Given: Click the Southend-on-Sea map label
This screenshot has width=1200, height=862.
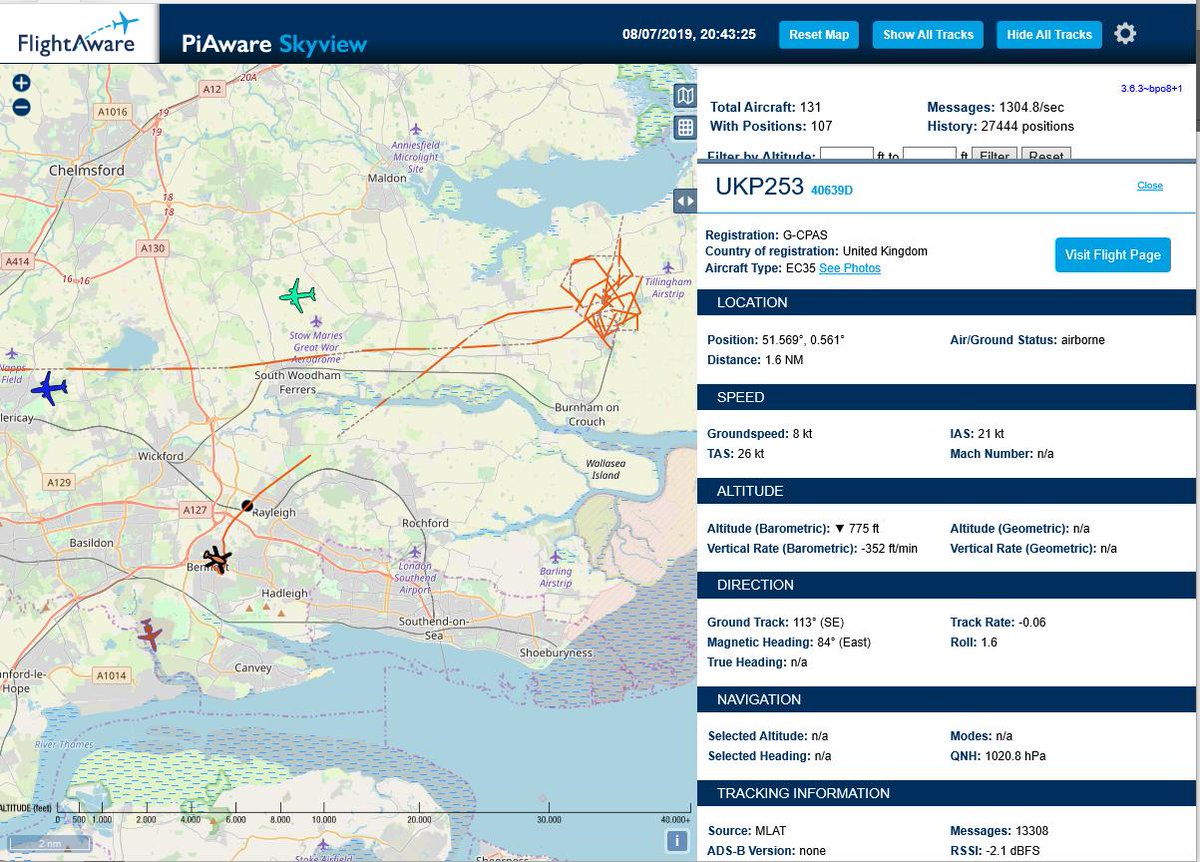Looking at the screenshot, I should pos(434,628).
